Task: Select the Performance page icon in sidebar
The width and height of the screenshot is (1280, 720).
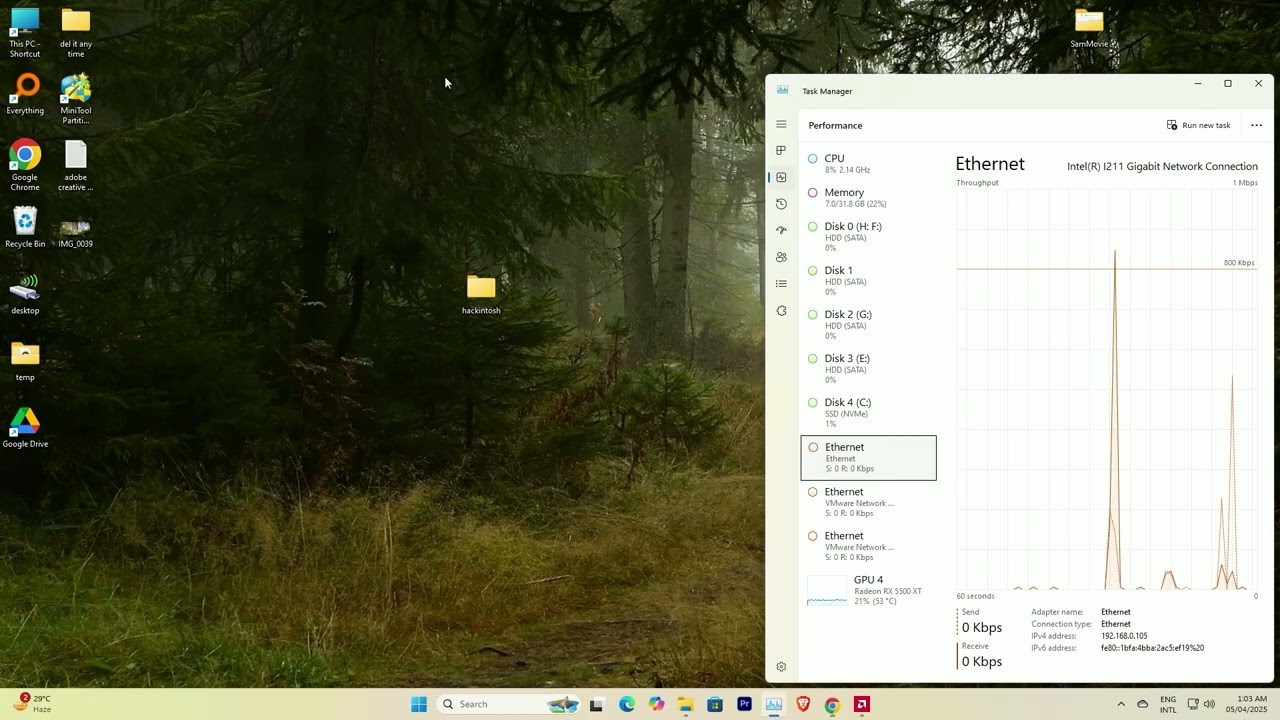Action: pos(781,177)
